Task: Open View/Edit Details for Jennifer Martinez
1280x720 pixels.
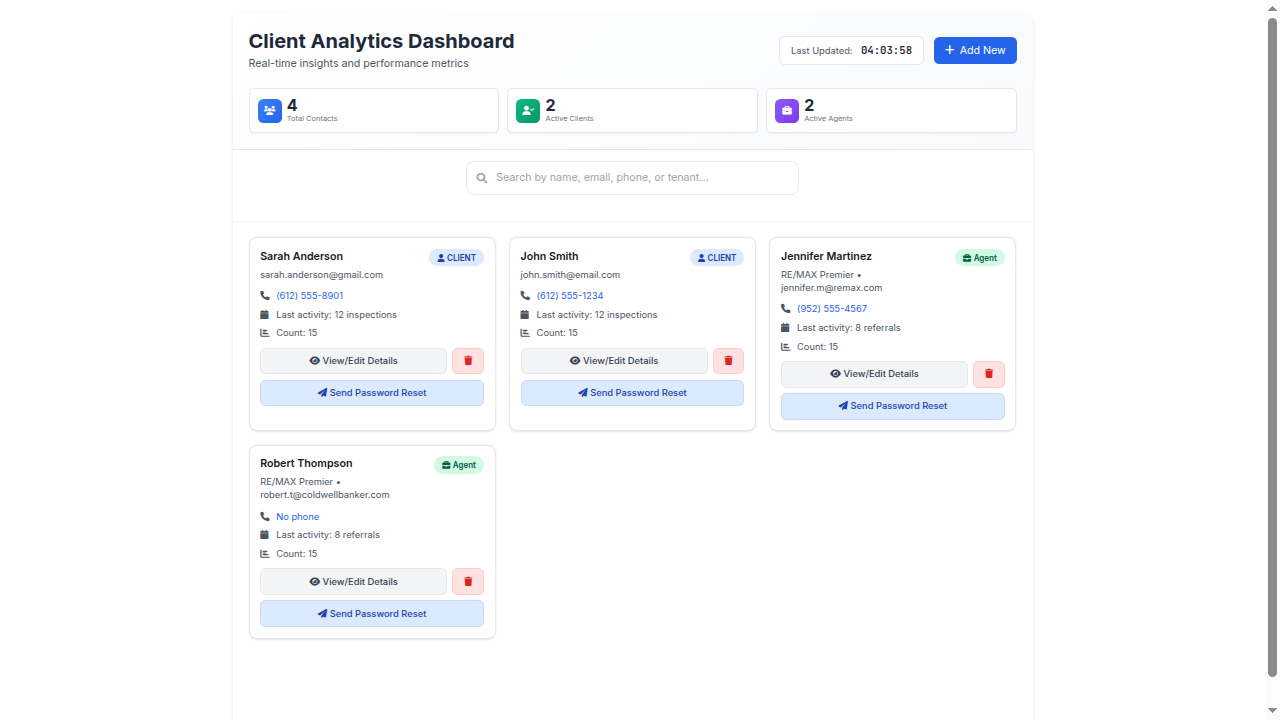Action: coord(873,373)
